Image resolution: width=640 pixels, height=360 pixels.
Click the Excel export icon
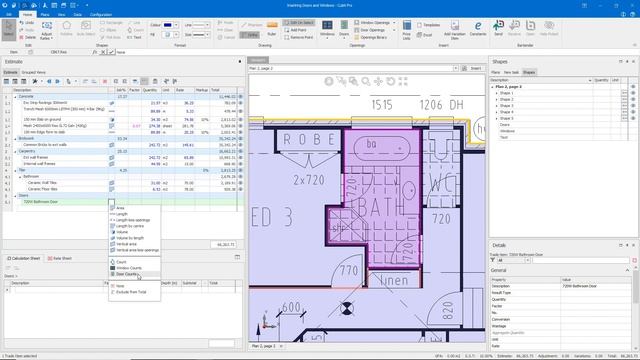(424, 35)
